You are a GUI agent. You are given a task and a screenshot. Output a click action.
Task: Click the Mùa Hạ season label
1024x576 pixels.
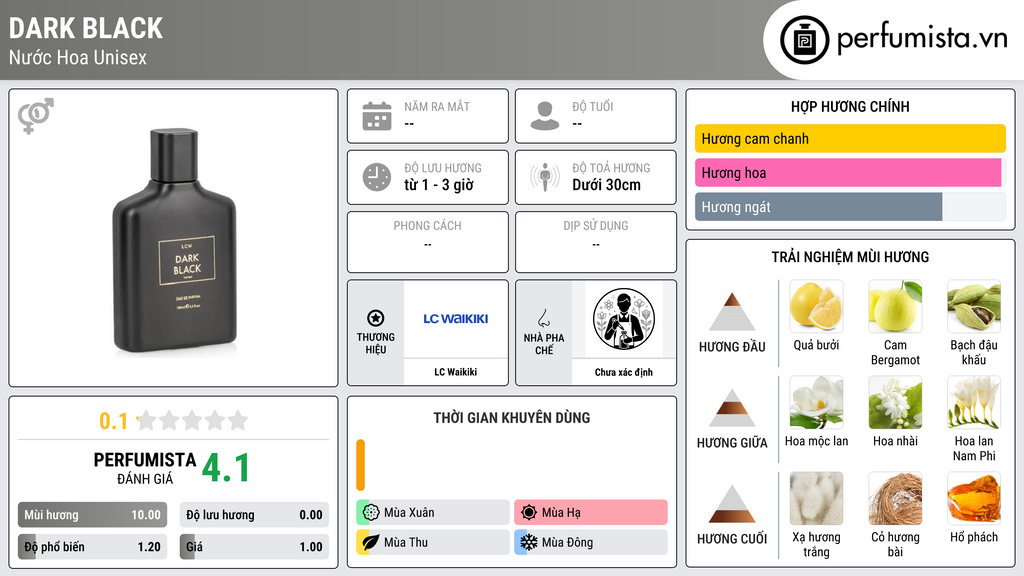tap(561, 513)
